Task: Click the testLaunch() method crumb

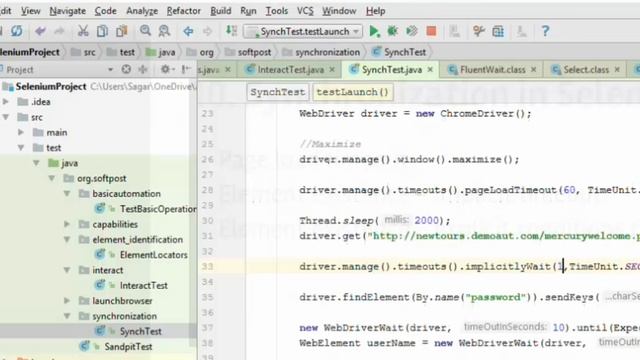Action: click(353, 92)
